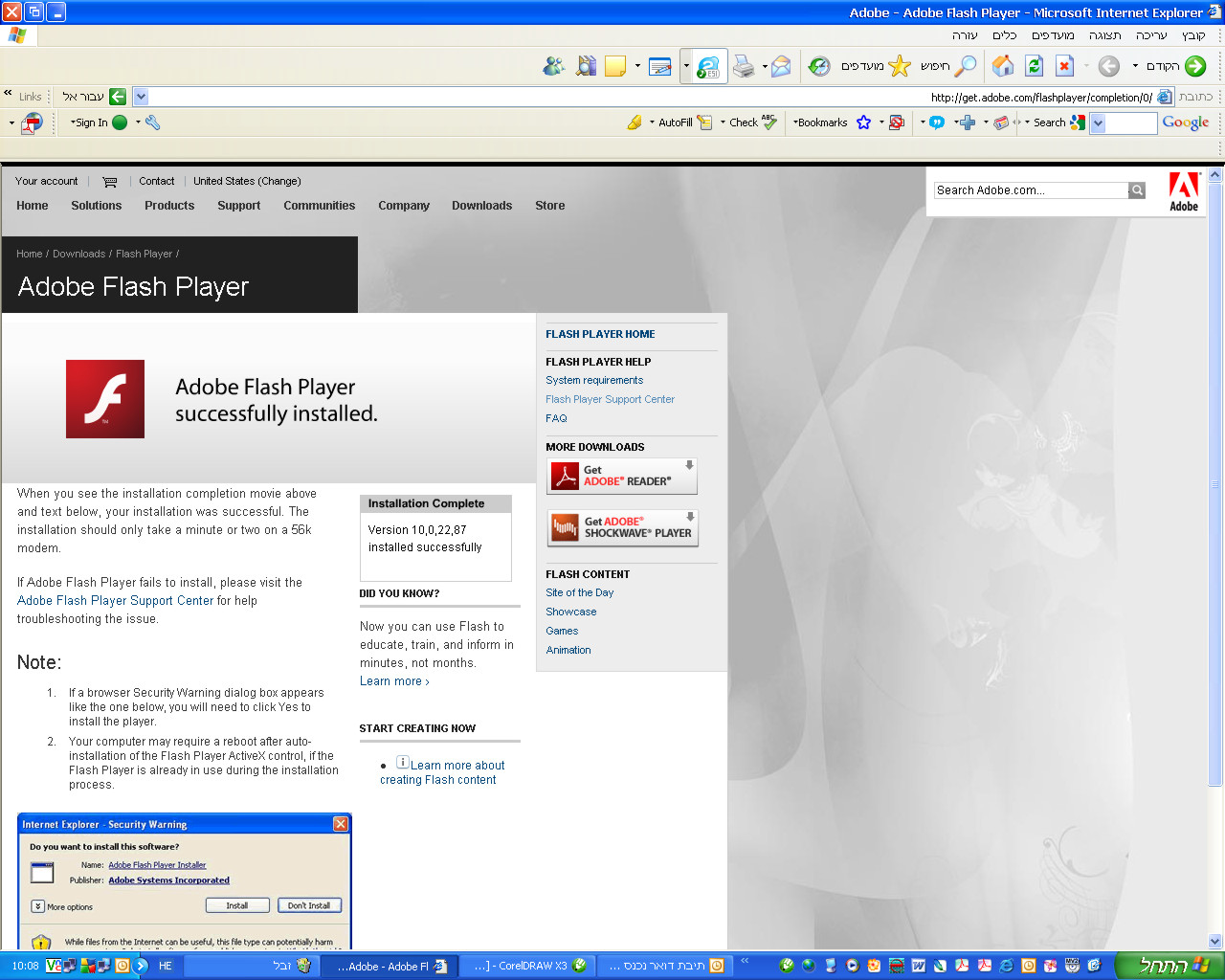Open the System requirements link
The image size is (1225, 980).
tap(594, 380)
